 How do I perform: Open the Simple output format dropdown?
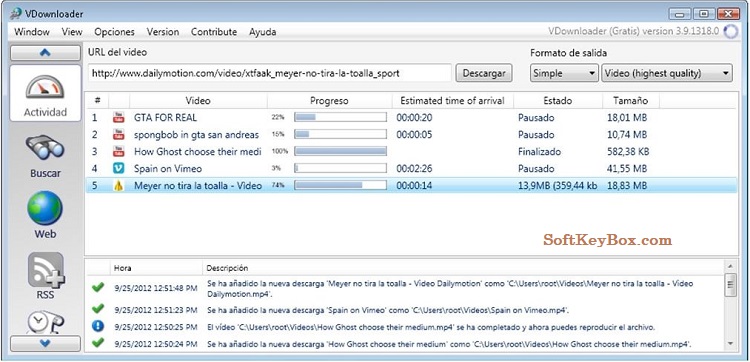[x=564, y=73]
